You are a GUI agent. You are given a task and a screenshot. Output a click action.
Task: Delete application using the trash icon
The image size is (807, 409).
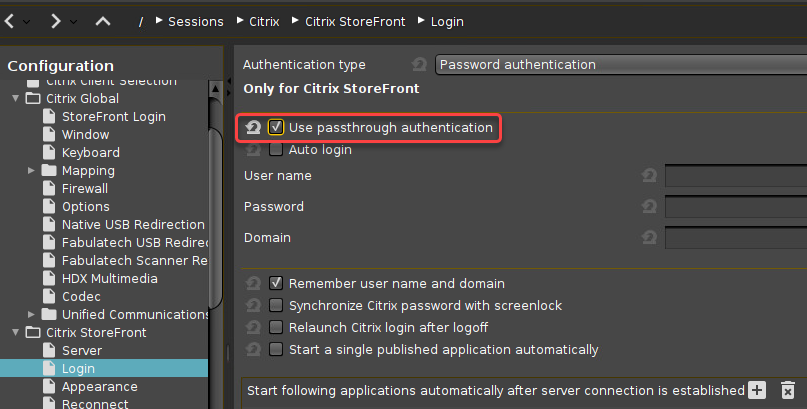tap(788, 390)
